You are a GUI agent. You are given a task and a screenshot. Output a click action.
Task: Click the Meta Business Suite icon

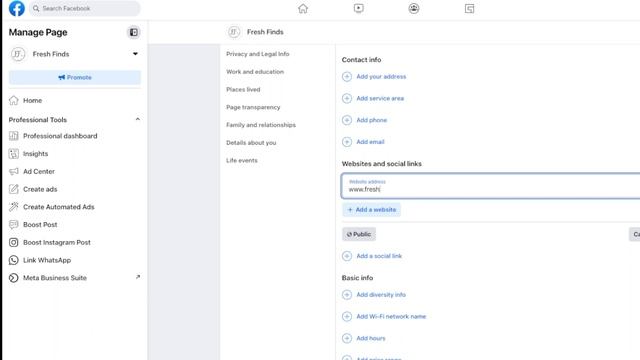[x=13, y=278]
